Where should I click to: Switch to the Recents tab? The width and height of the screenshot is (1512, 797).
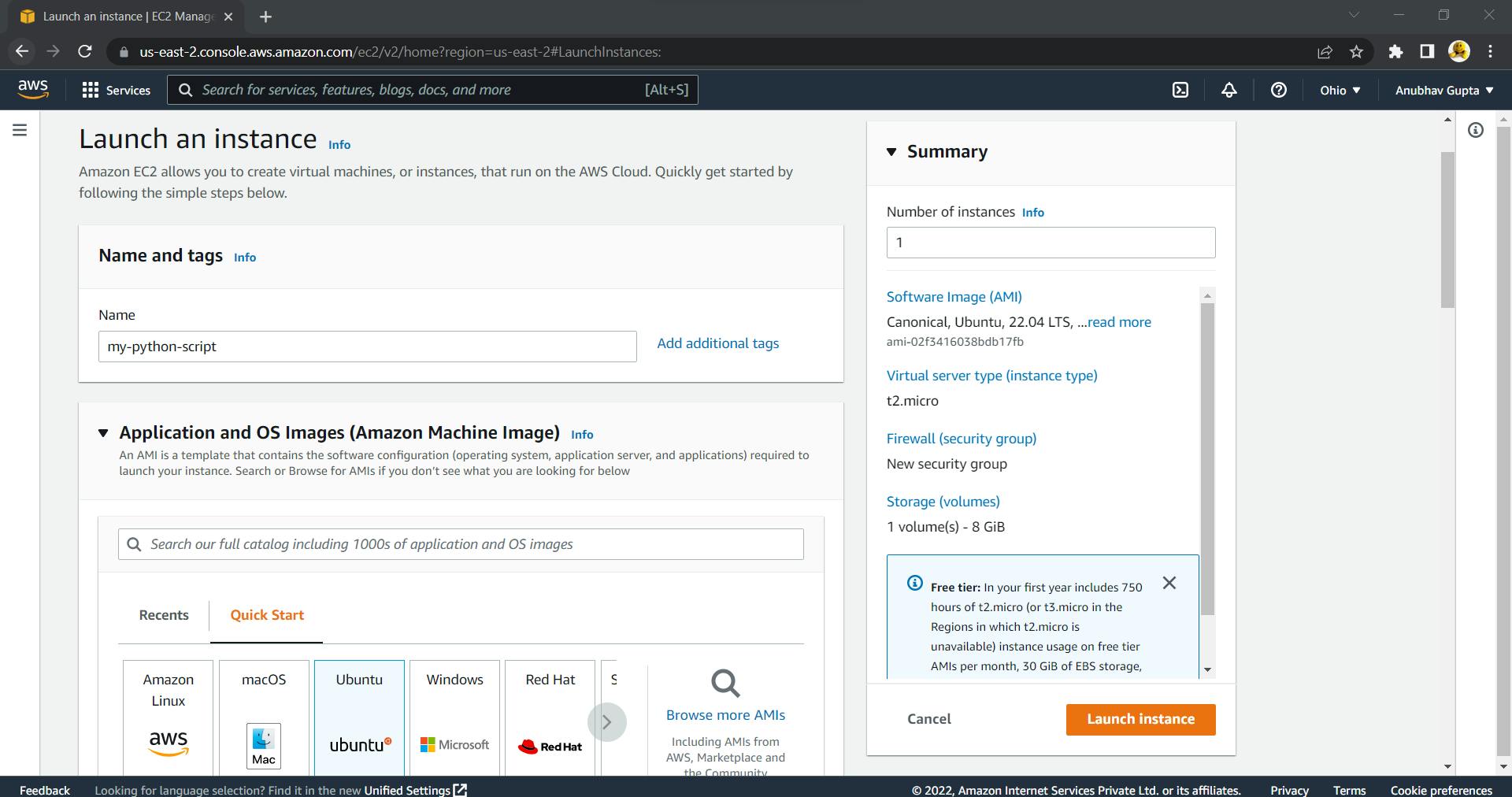(x=164, y=615)
